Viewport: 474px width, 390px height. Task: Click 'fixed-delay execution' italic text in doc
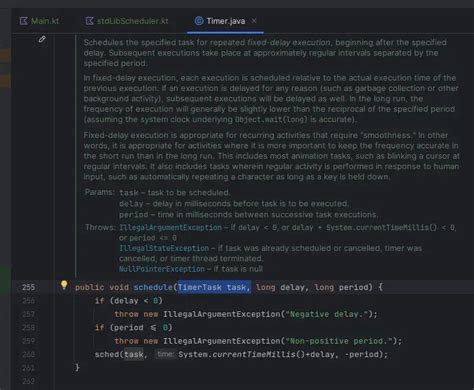pyautogui.click(x=289, y=43)
